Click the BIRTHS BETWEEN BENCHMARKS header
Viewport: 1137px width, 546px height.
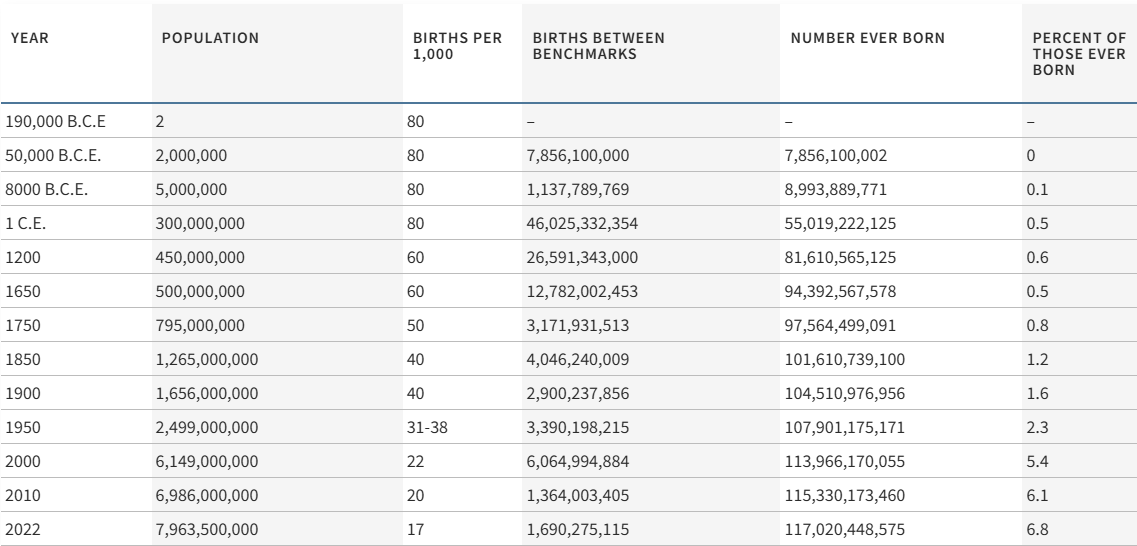coord(598,45)
